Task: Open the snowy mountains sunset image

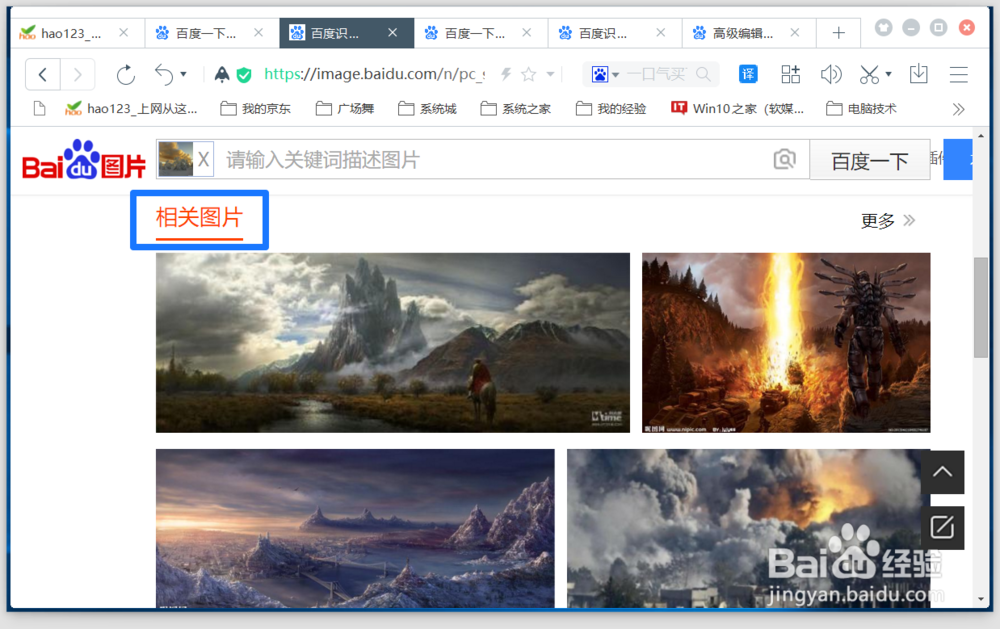Action: tap(355, 528)
